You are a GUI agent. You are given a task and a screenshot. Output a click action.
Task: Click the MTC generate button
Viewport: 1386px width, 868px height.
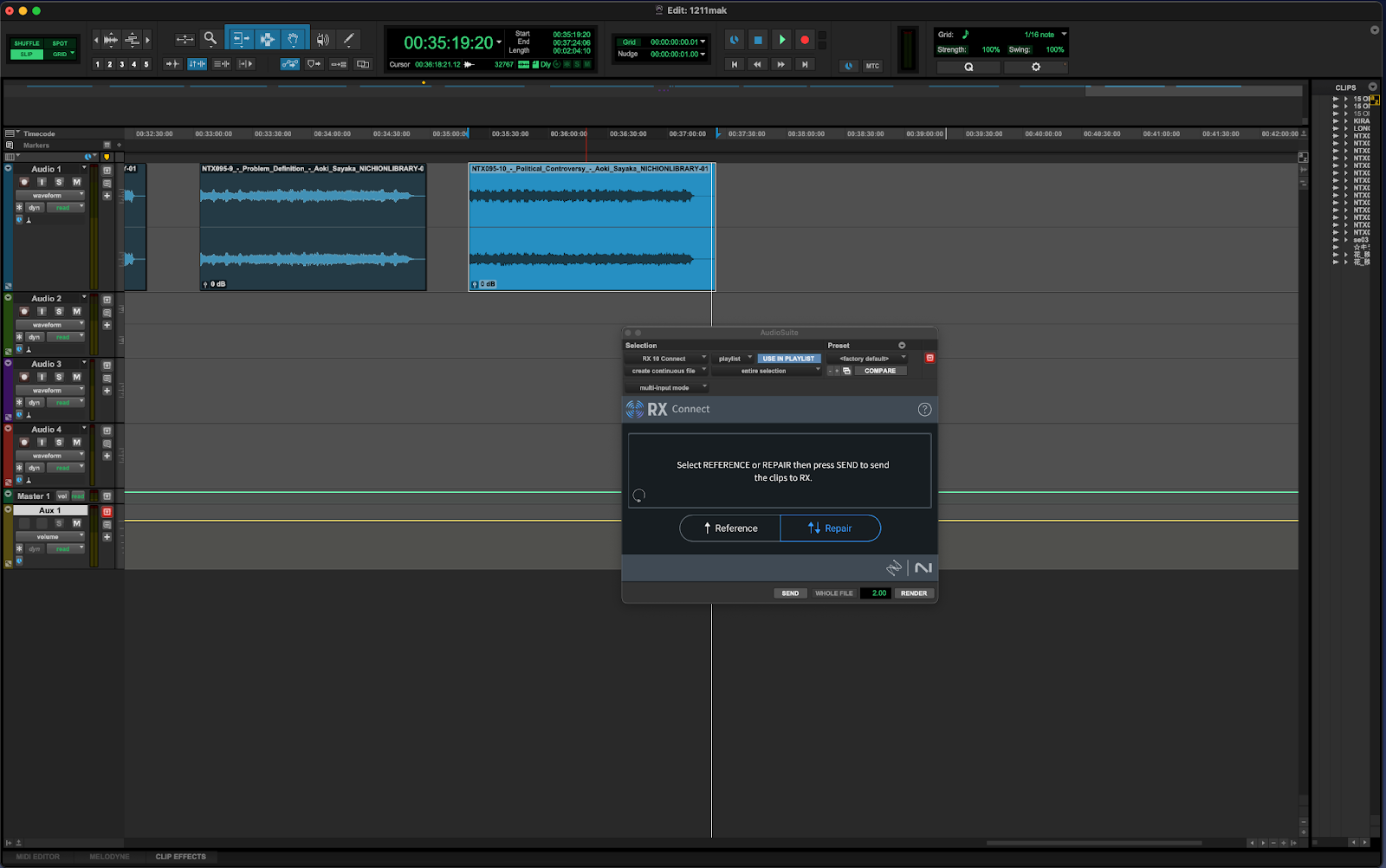pos(872,66)
